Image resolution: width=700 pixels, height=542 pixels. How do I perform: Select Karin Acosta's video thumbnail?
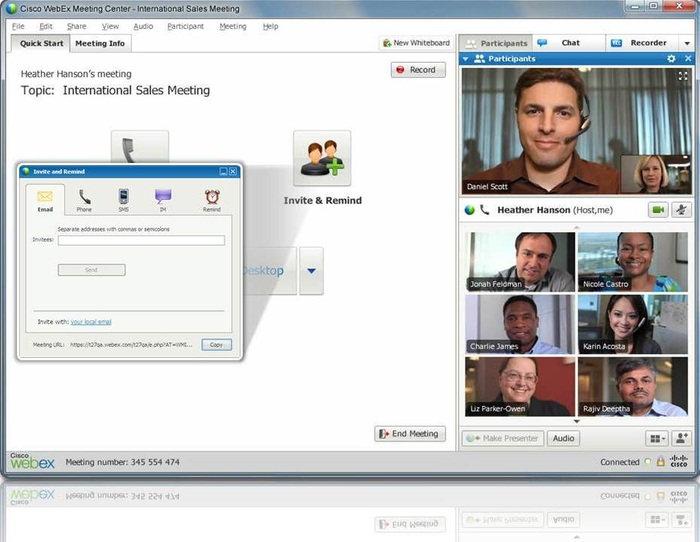coord(633,325)
